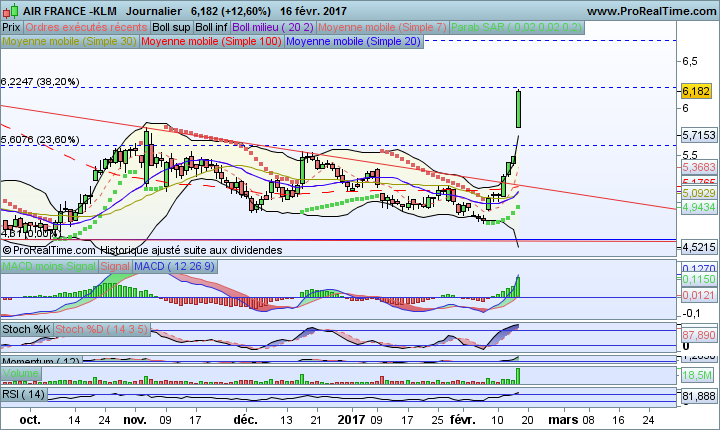Click the 'RSI ( 14)' panel label

24,394
